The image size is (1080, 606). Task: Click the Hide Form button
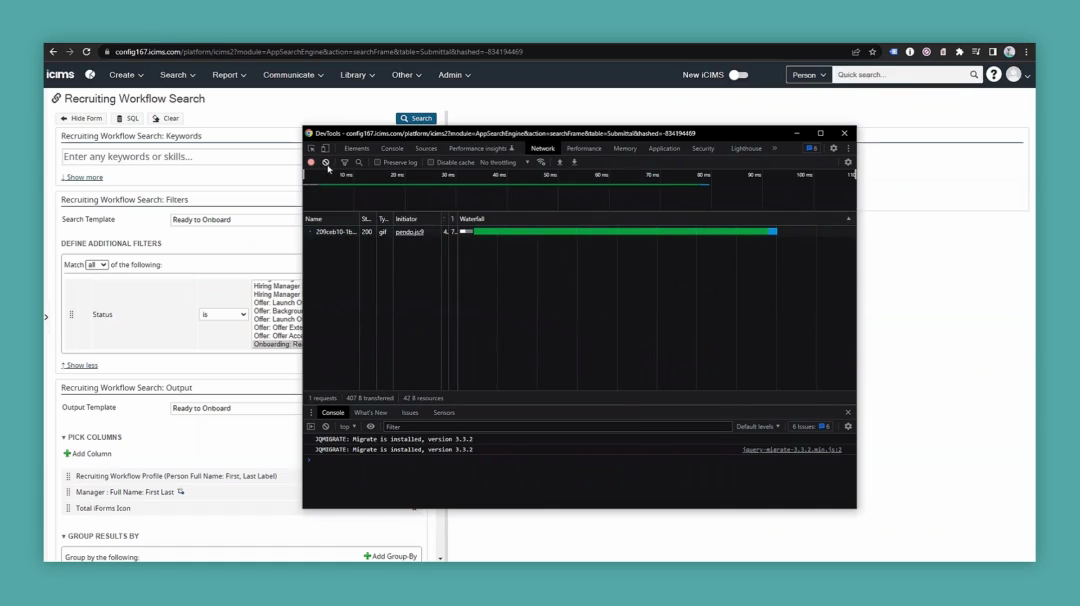coord(81,118)
